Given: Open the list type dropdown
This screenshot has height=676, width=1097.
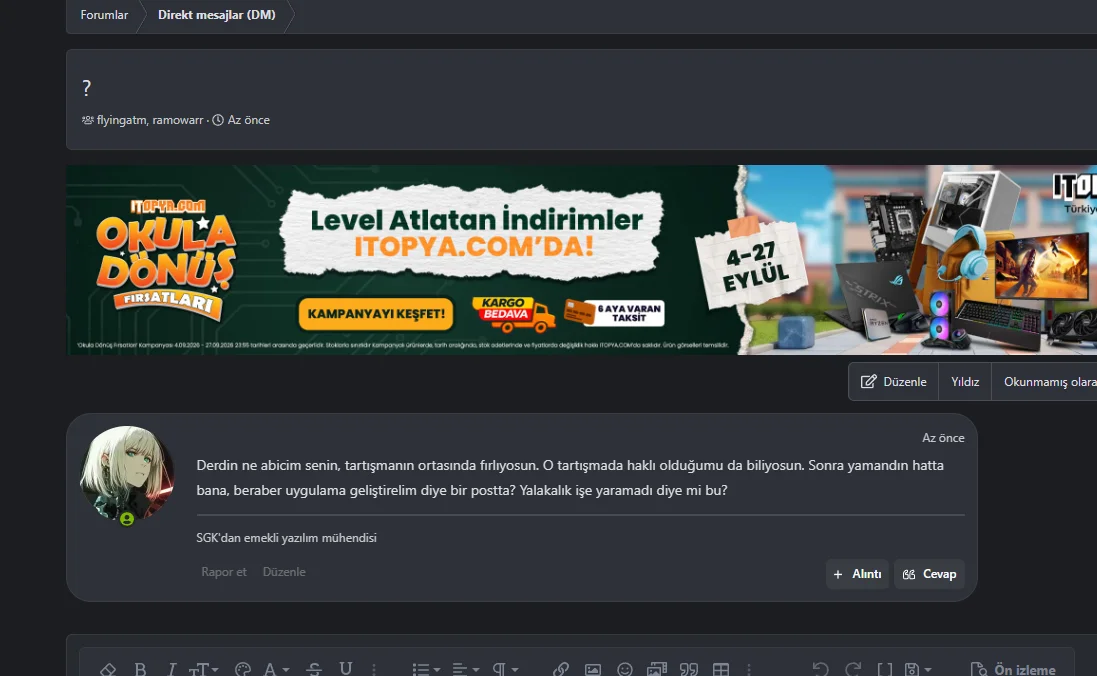Looking at the screenshot, I should tap(425, 670).
